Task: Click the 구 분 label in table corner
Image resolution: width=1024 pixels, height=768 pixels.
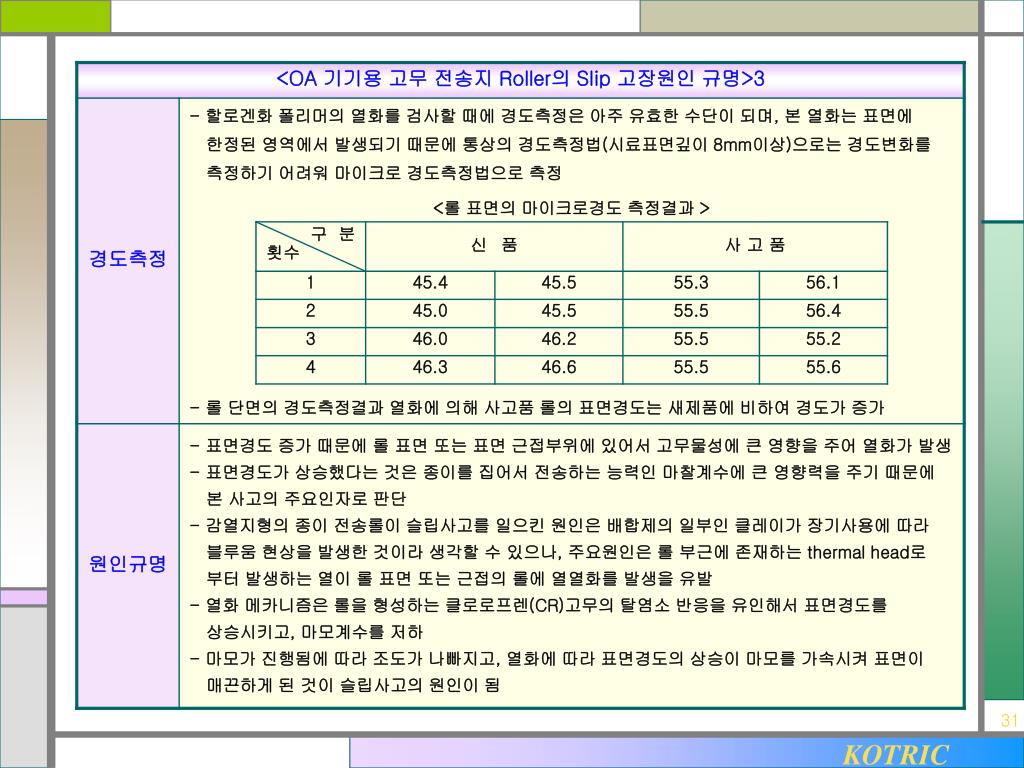Action: pos(332,234)
